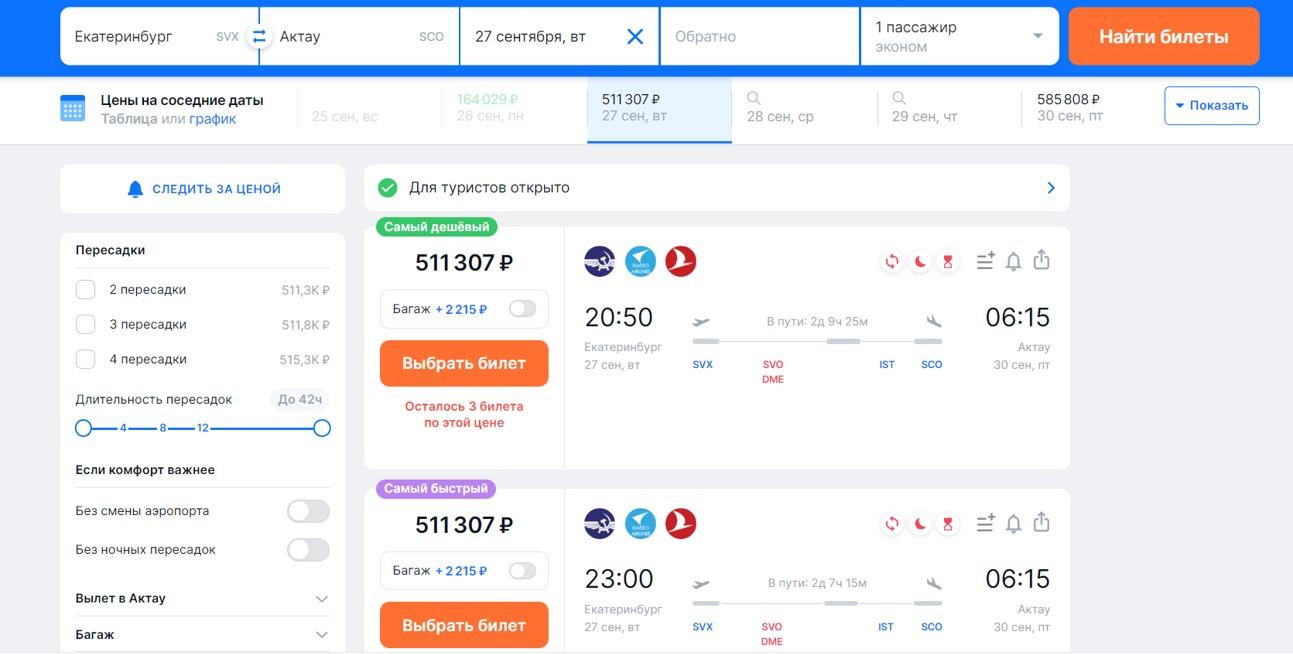Image resolution: width=1293 pixels, height=654 pixels.
Task: Toggle baggage on the cheapest ticket
Action: pyautogui.click(x=522, y=309)
